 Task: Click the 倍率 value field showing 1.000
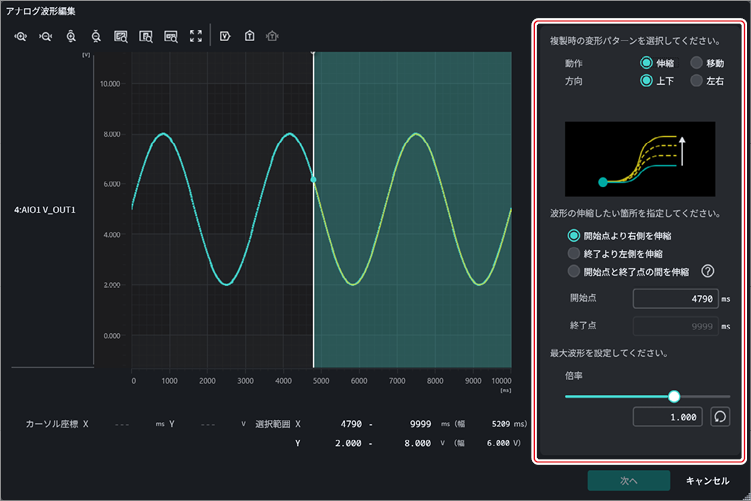click(x=668, y=417)
